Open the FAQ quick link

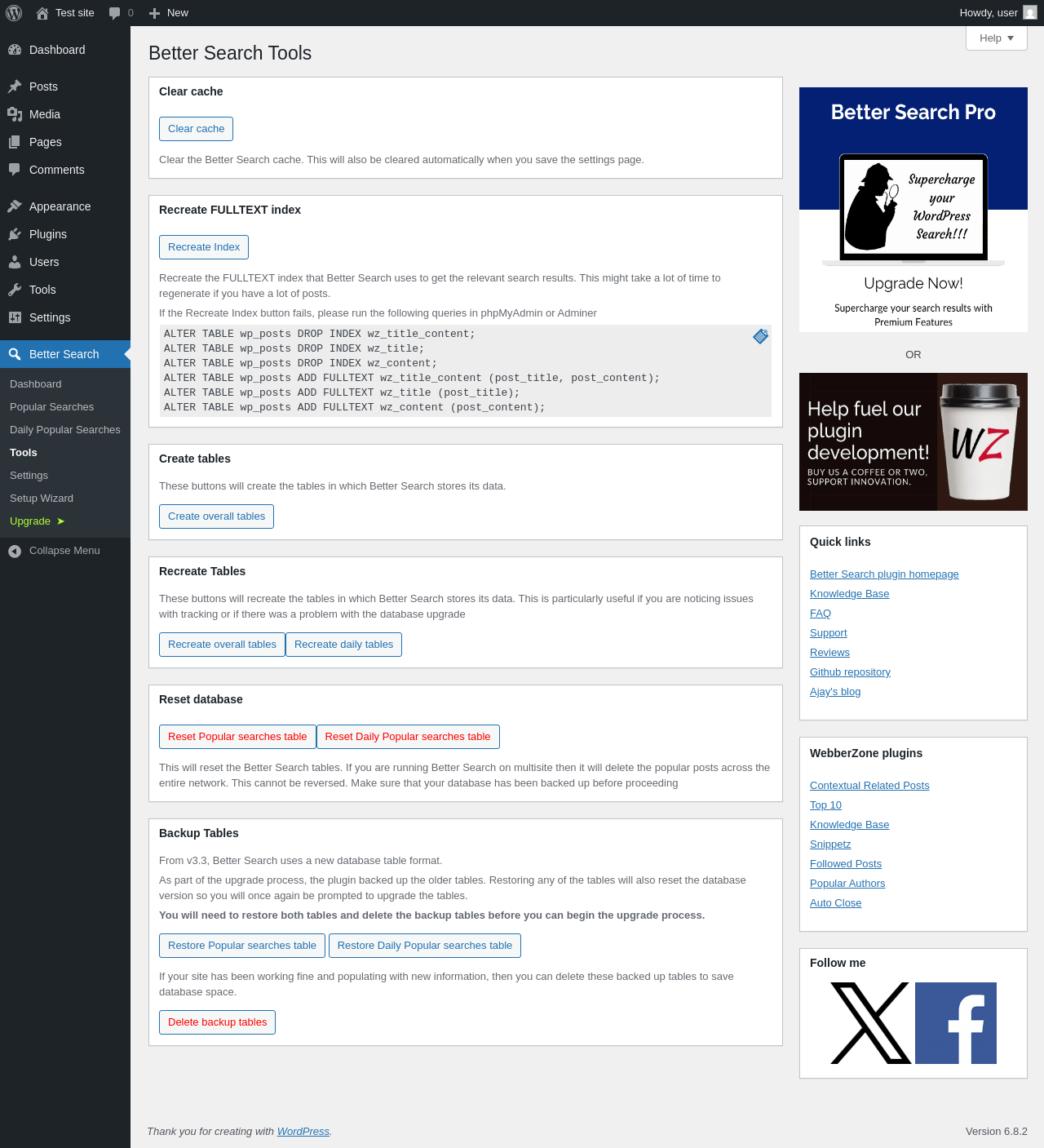(x=821, y=614)
